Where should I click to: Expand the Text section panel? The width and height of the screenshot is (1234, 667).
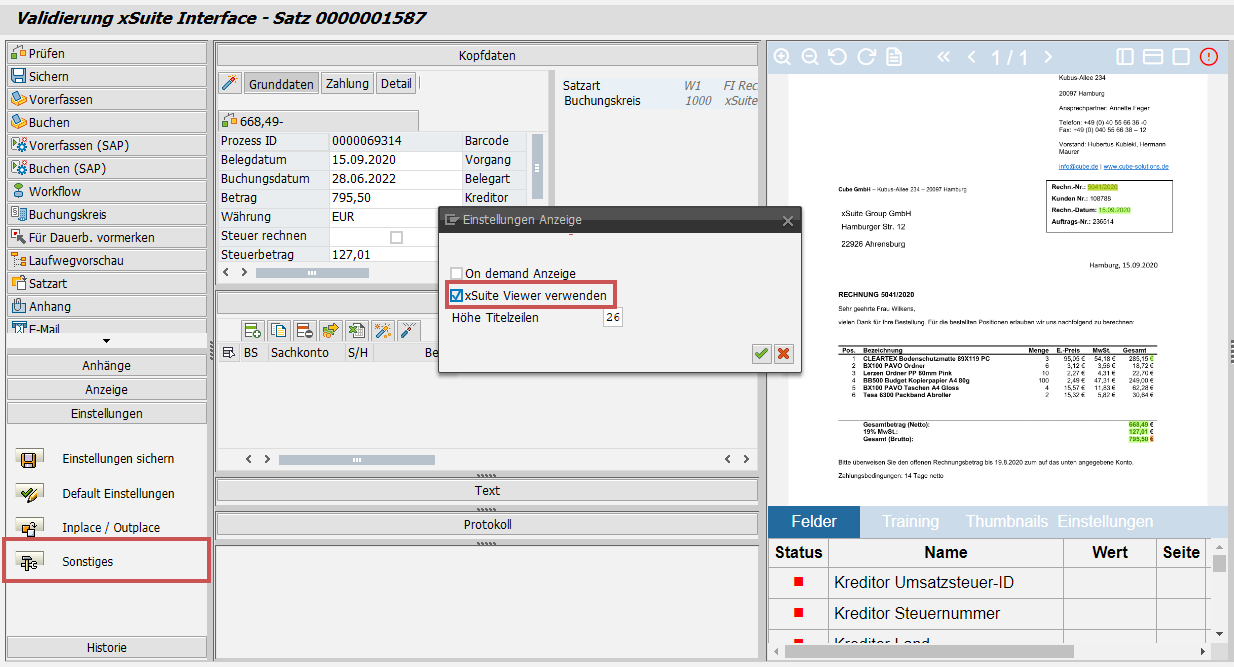pos(487,490)
